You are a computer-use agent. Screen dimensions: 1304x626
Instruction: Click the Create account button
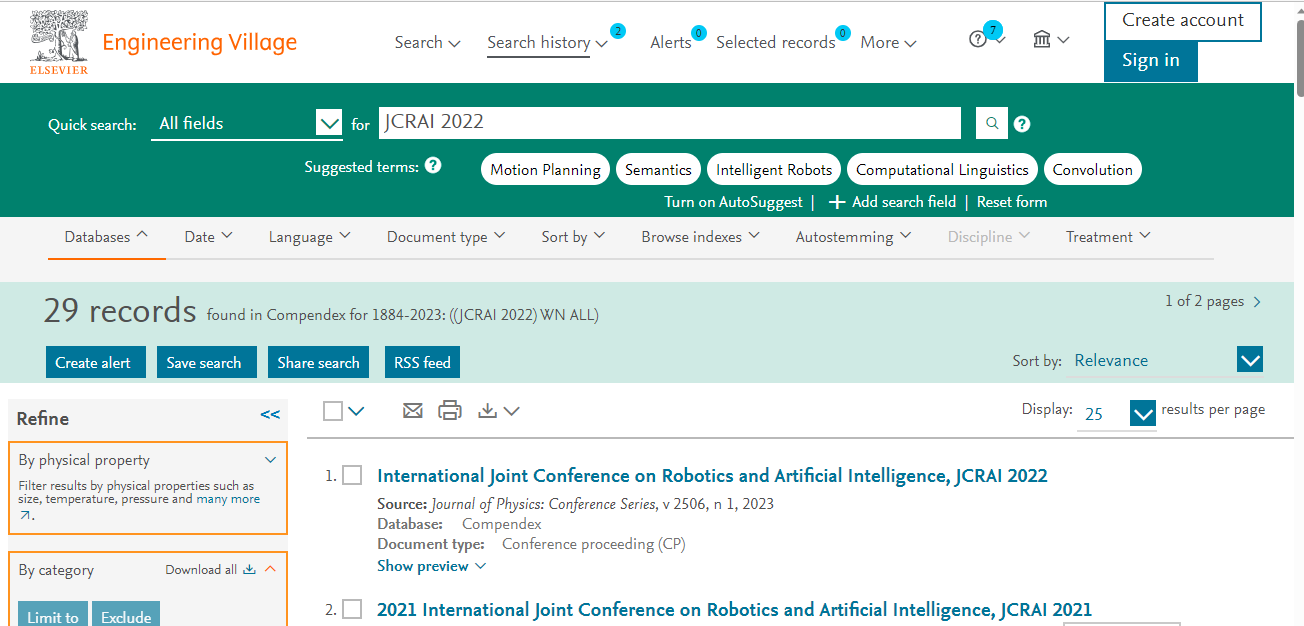tap(1183, 21)
